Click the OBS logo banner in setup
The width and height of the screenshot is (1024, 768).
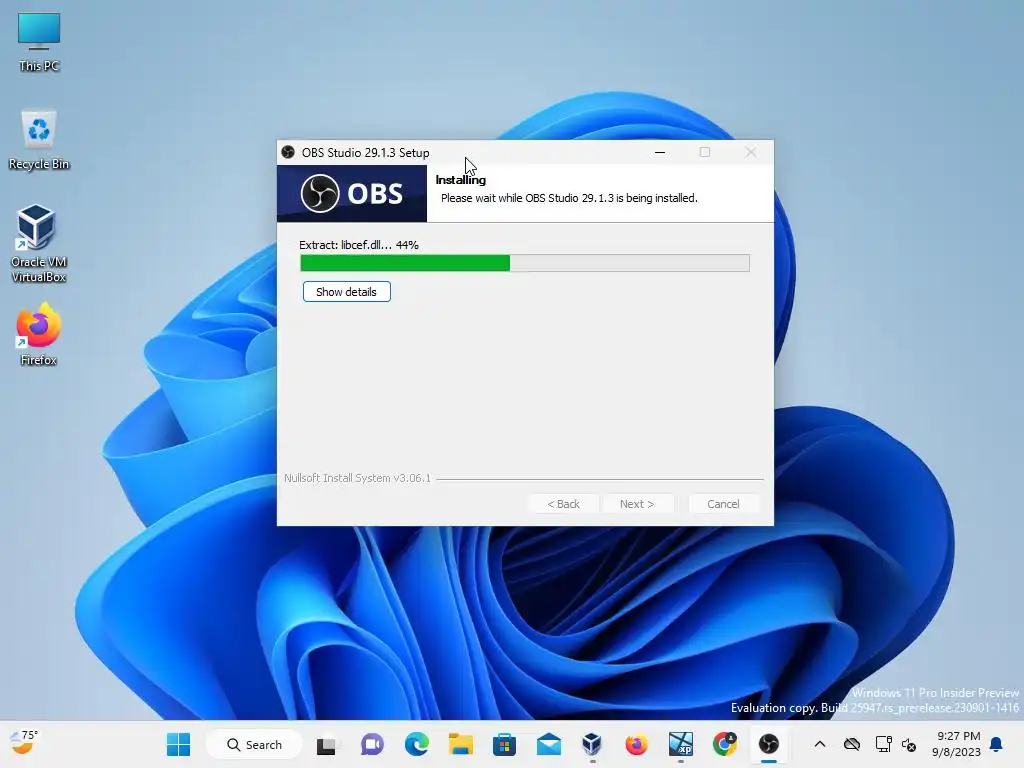(x=352, y=193)
